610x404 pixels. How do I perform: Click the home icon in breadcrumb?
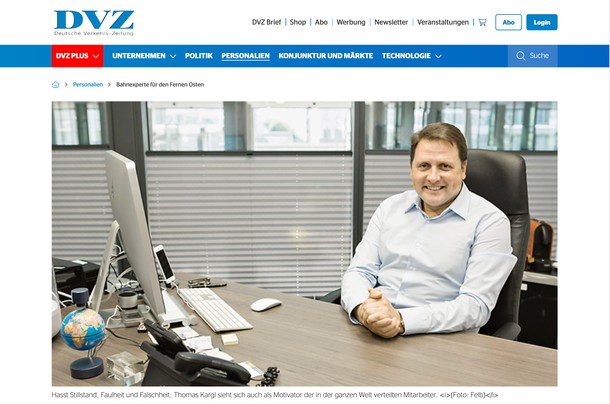point(56,84)
